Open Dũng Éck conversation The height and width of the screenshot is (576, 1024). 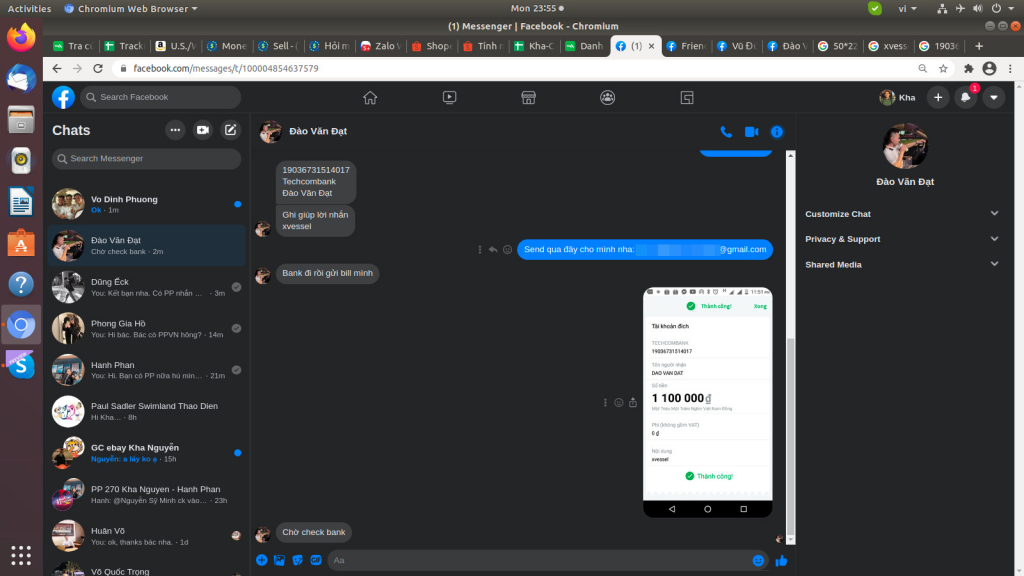(x=146, y=287)
